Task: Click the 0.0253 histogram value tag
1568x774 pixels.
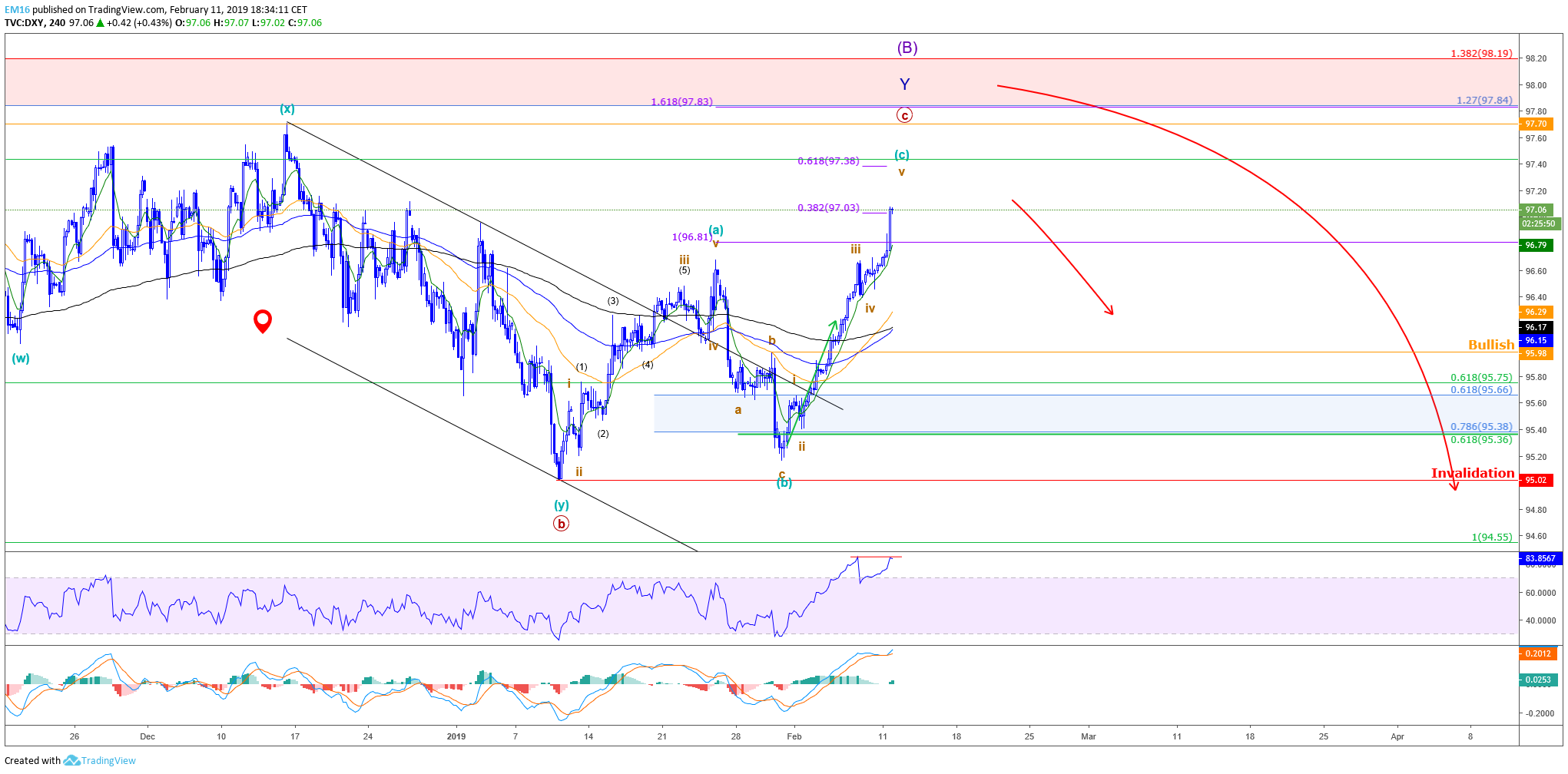Action: (x=1538, y=680)
